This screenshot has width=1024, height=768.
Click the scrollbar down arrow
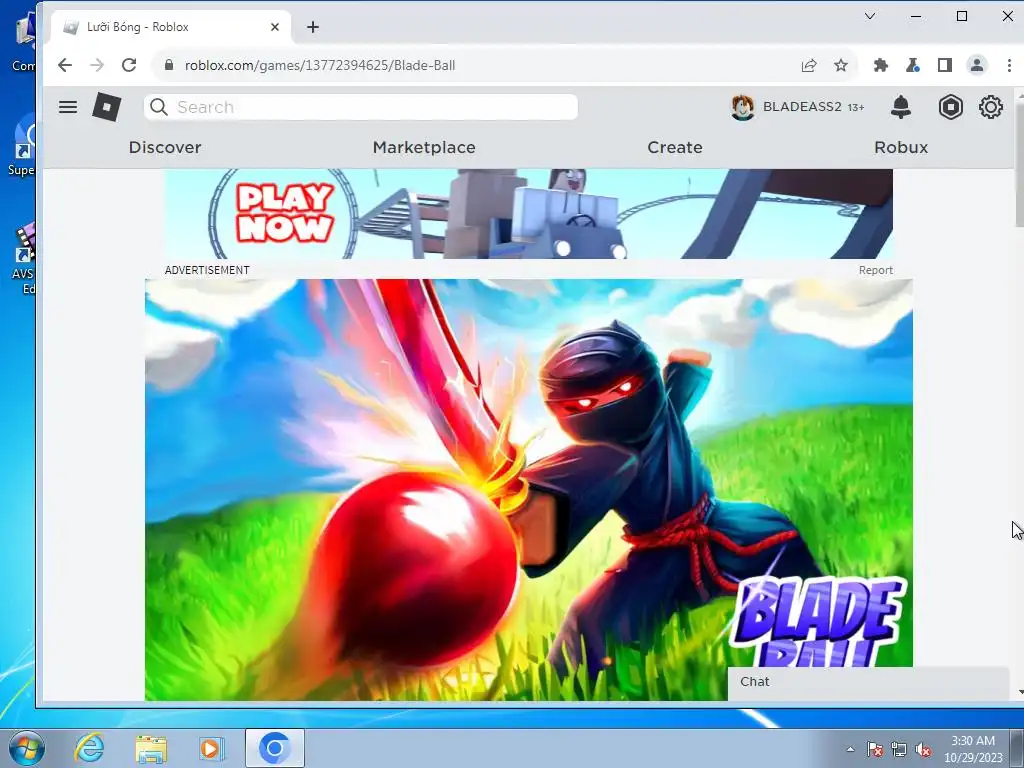pos(1019,692)
